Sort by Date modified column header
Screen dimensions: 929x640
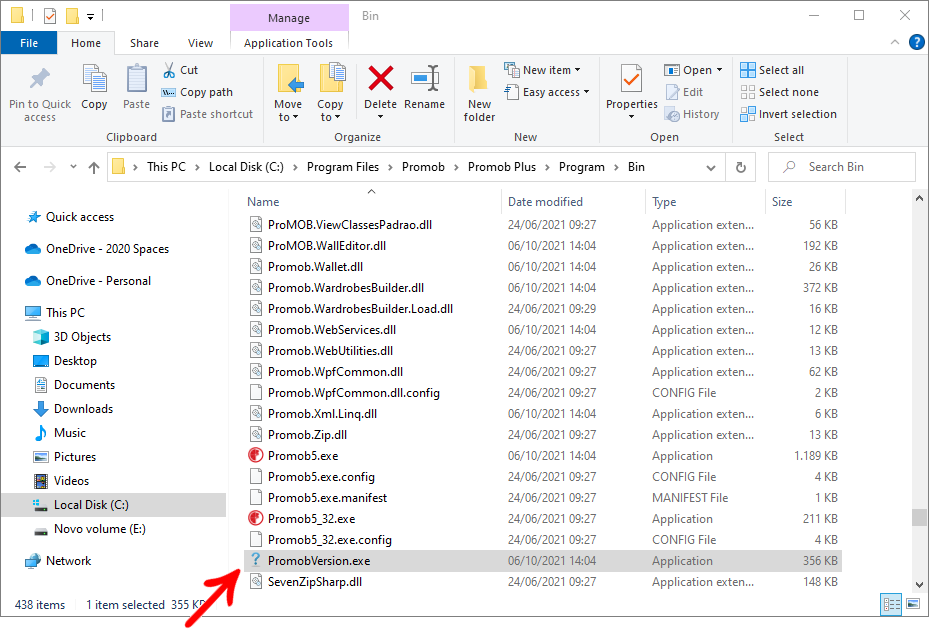pos(545,202)
